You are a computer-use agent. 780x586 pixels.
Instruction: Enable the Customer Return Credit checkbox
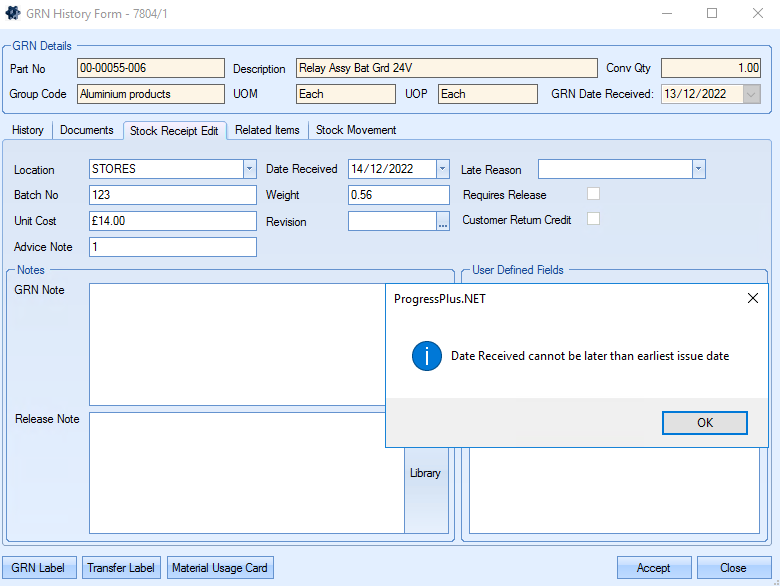click(x=593, y=219)
